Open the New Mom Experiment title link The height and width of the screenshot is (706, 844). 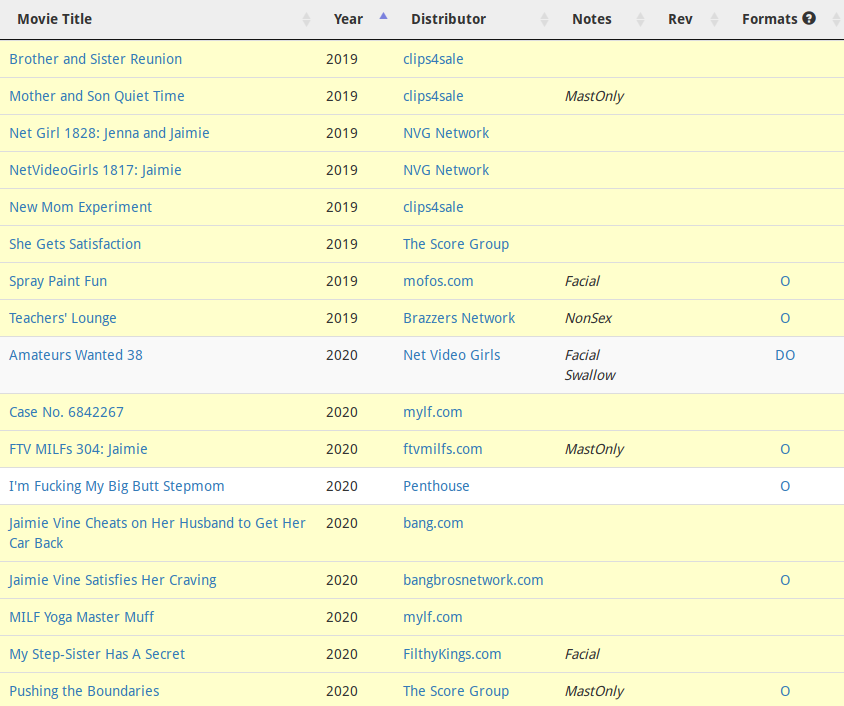(81, 207)
